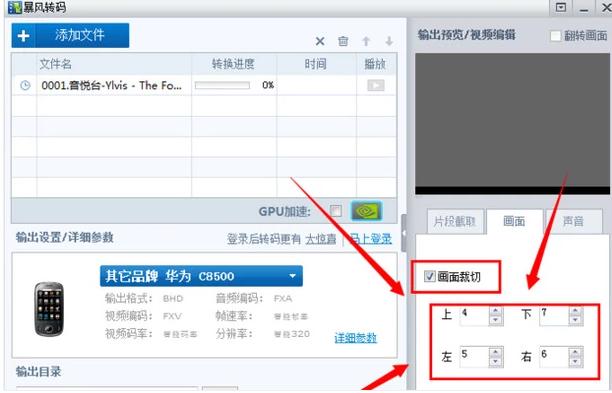Increase the 上 top crop value
This screenshot has width=612, height=393.
[x=496, y=311]
